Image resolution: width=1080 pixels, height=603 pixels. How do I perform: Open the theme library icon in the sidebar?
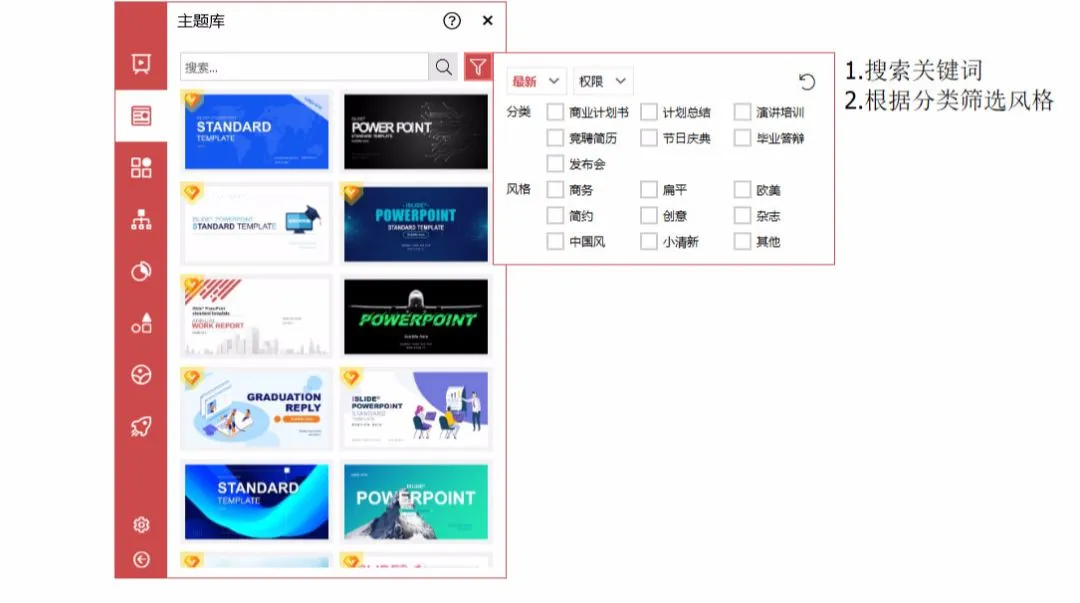click(141, 116)
